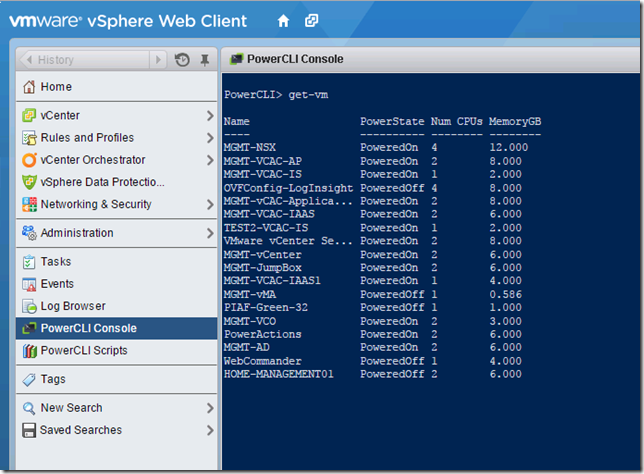Expand the Networking & Security chevron

[x=210, y=204]
